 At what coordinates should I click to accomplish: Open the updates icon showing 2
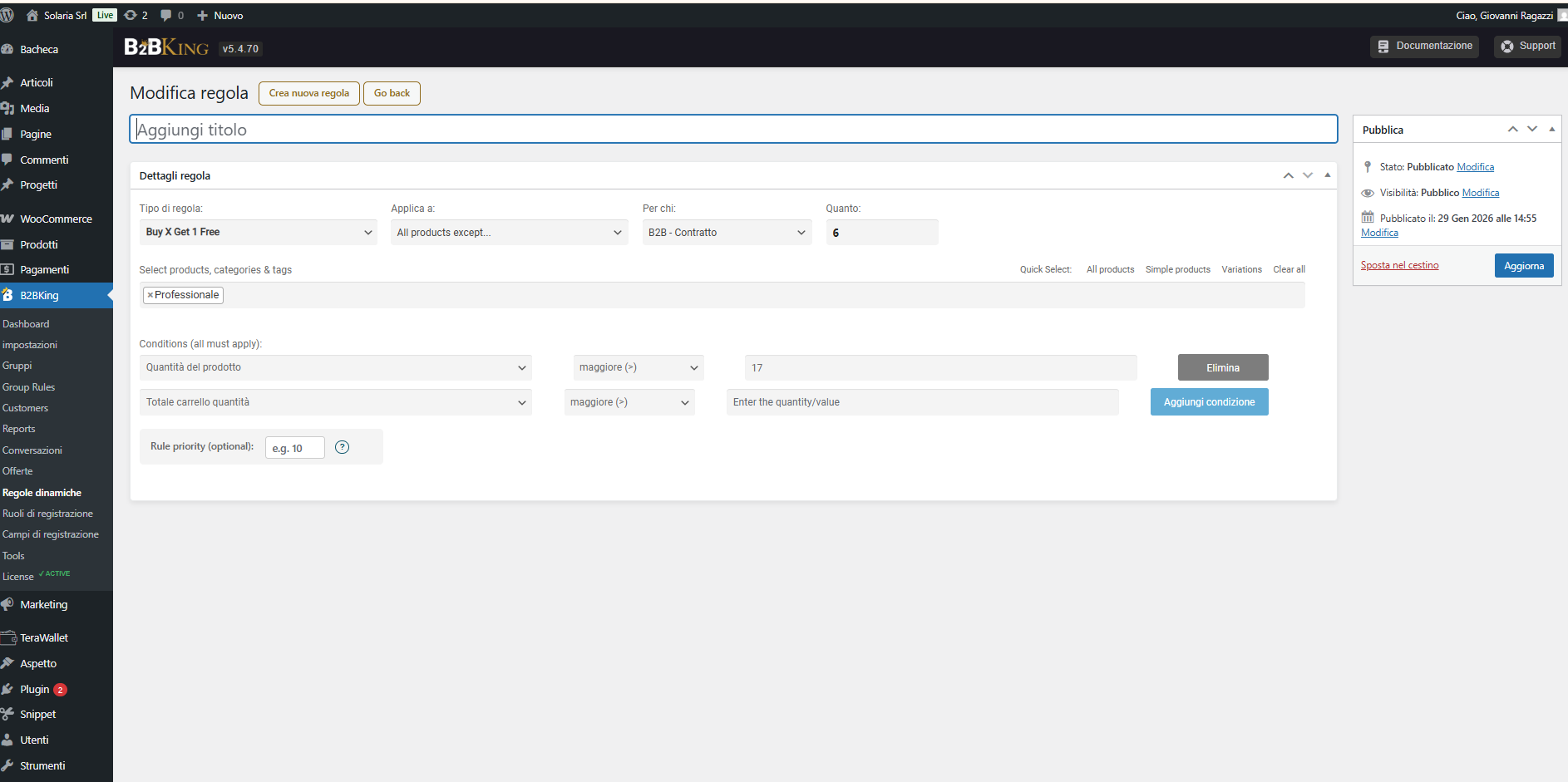[x=131, y=15]
